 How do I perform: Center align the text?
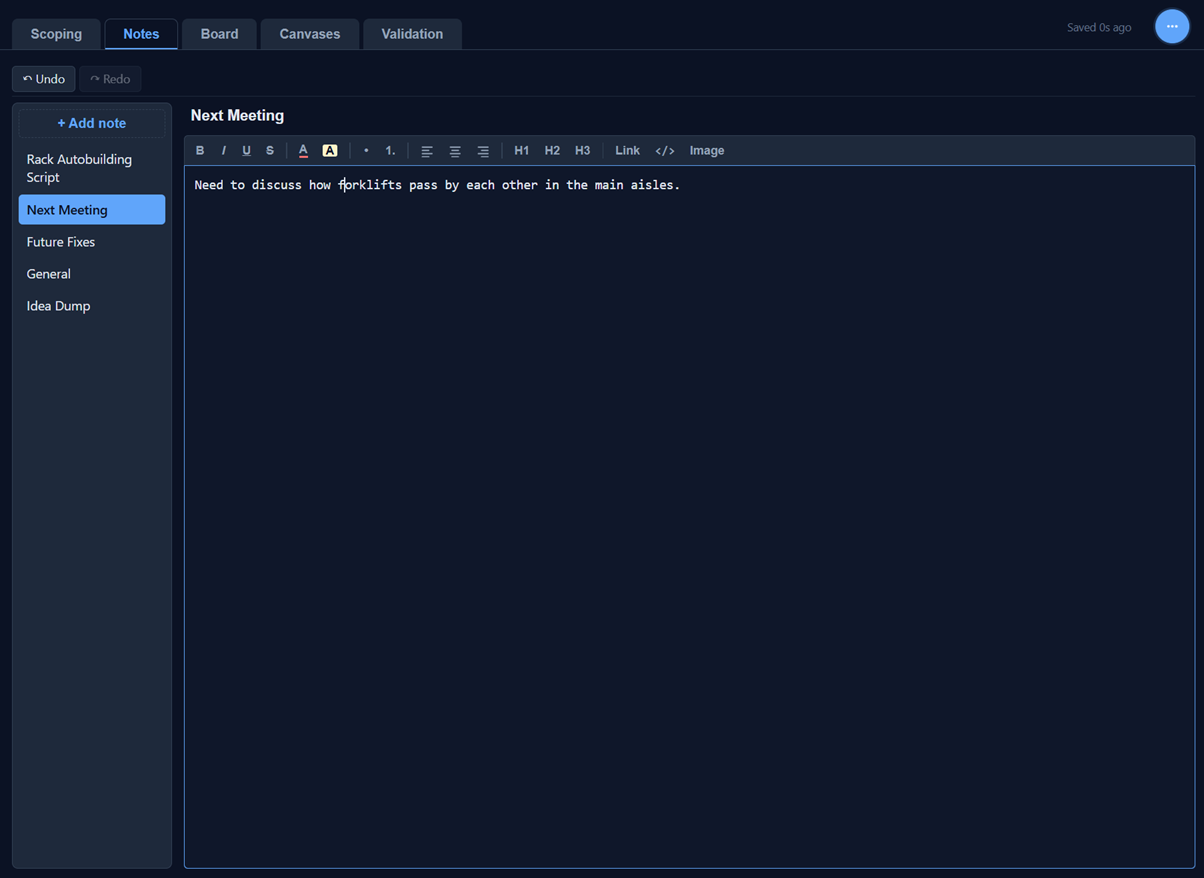coord(455,151)
